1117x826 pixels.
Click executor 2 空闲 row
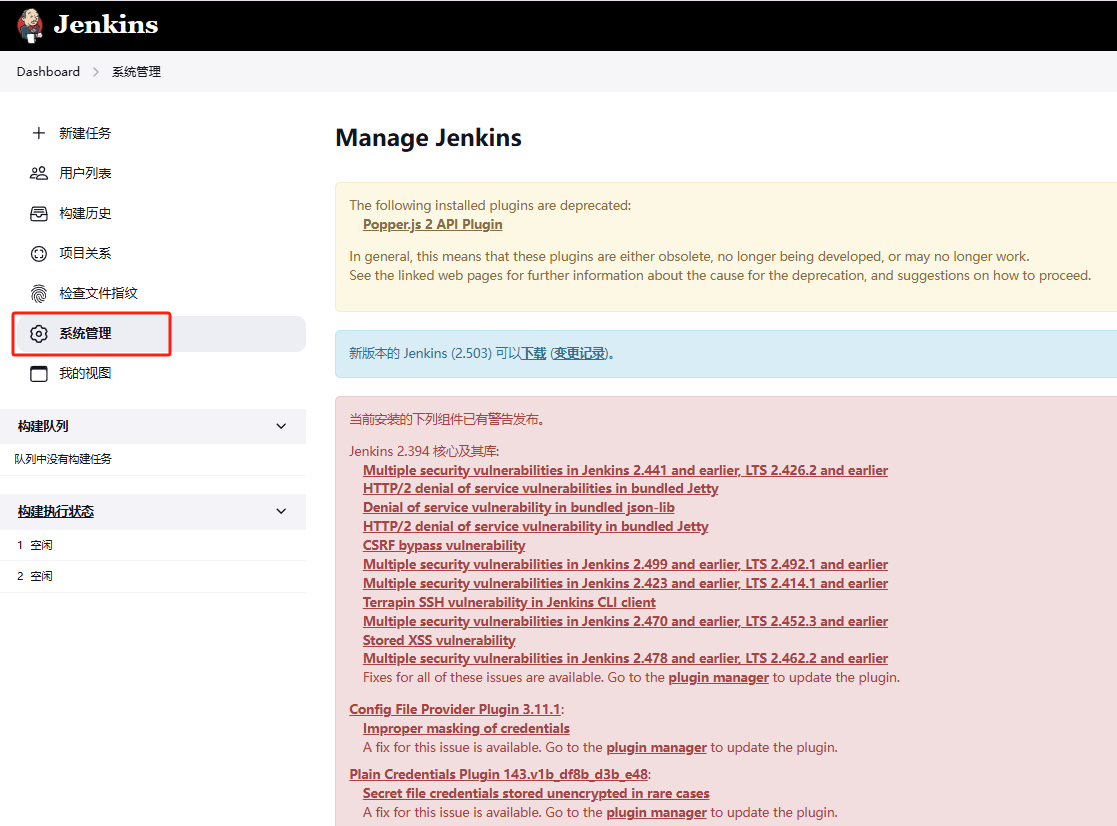point(152,576)
